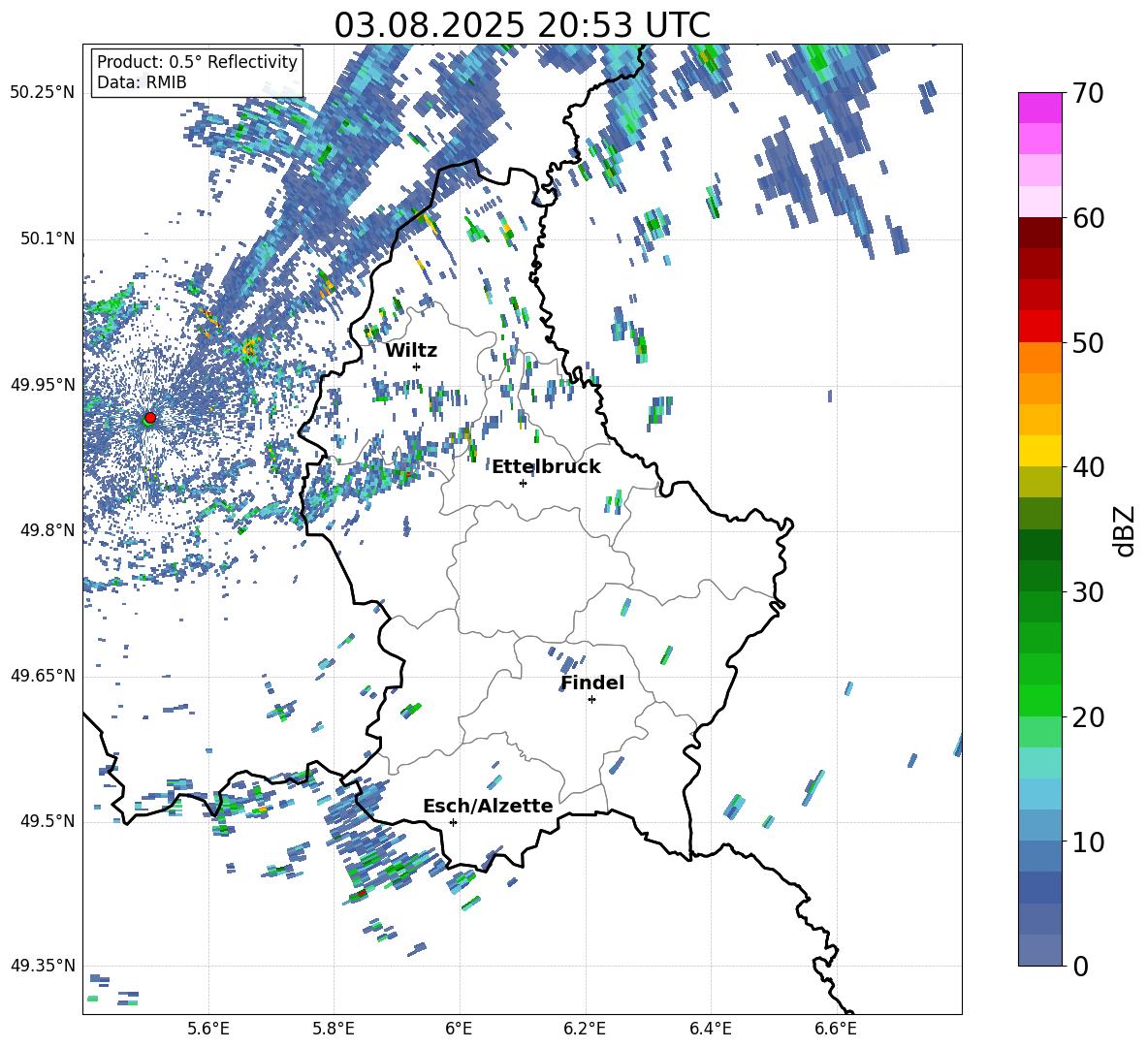The width and height of the screenshot is (1148, 1048).
Task: Click the 40 tick on the colorbar
Action: (1087, 467)
